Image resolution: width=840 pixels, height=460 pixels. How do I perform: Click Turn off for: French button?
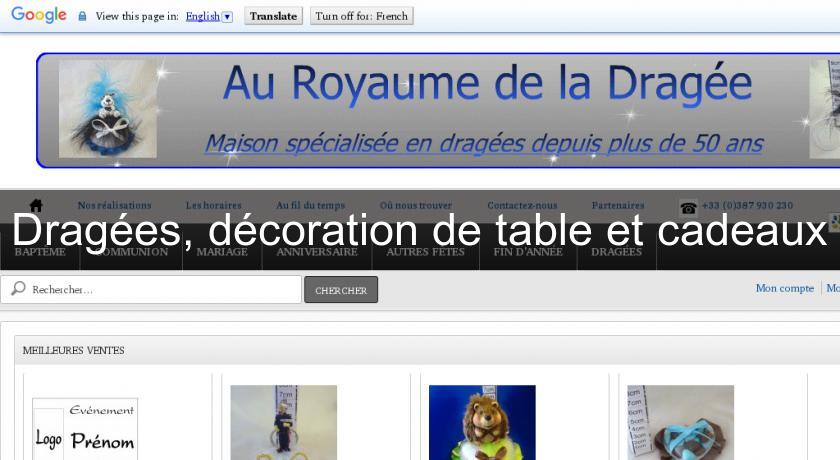pos(362,16)
